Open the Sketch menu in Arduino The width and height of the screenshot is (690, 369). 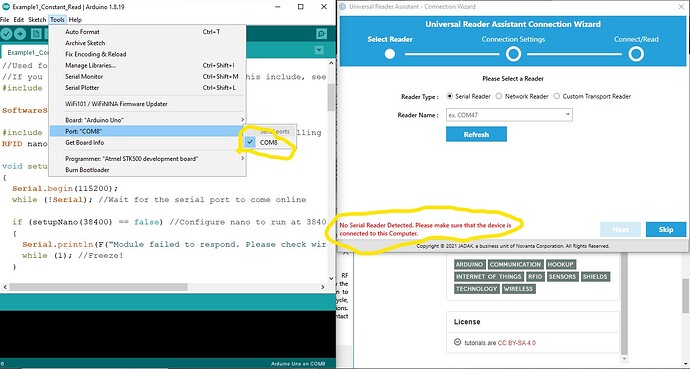tap(37, 19)
